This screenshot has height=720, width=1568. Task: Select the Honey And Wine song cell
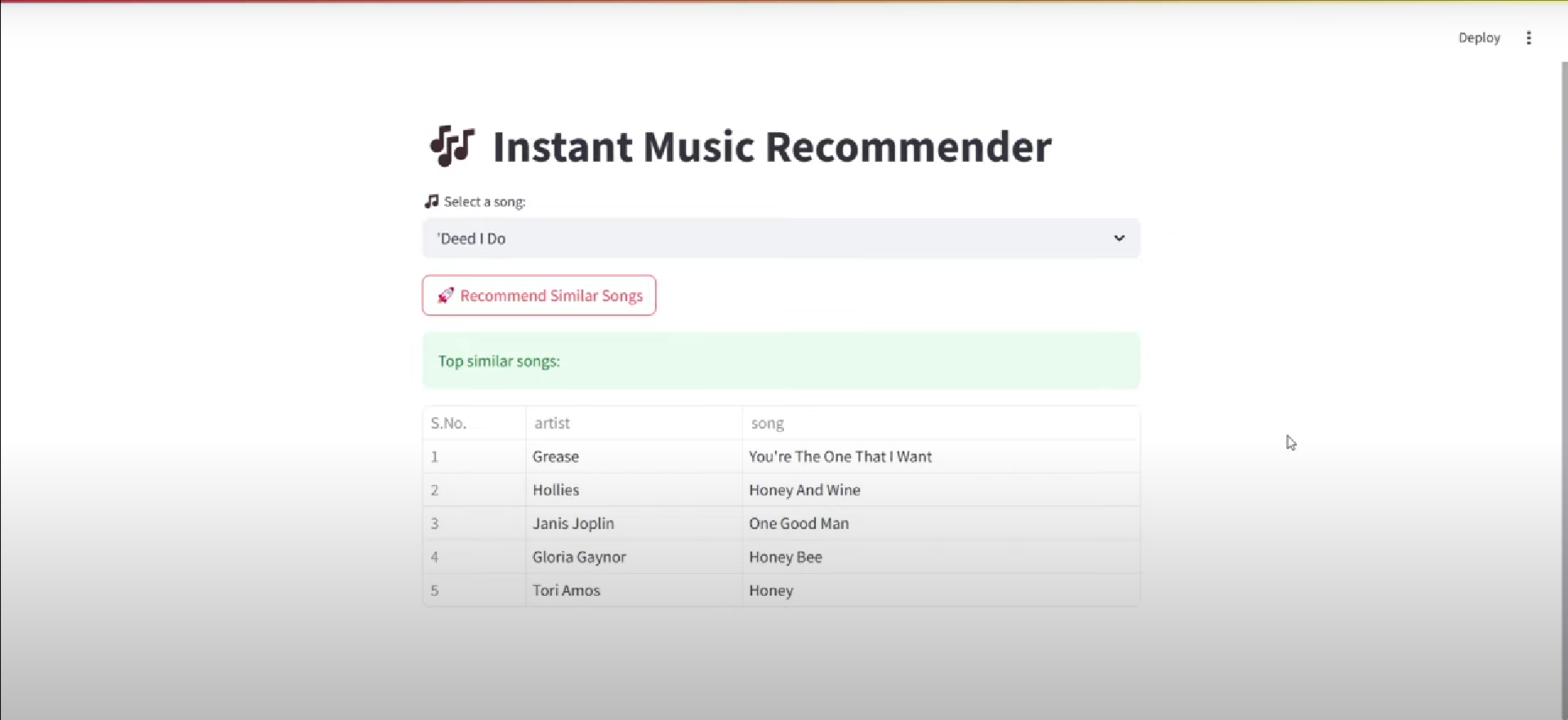tap(940, 490)
